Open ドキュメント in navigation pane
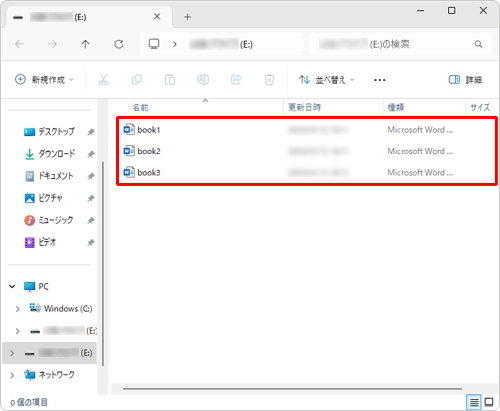The image size is (500, 411). (x=56, y=176)
